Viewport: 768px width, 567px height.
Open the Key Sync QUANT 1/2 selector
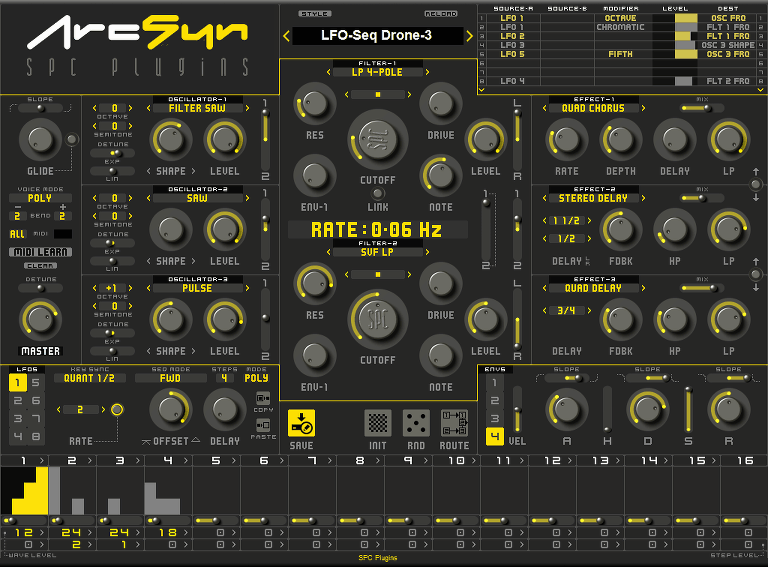pos(89,378)
